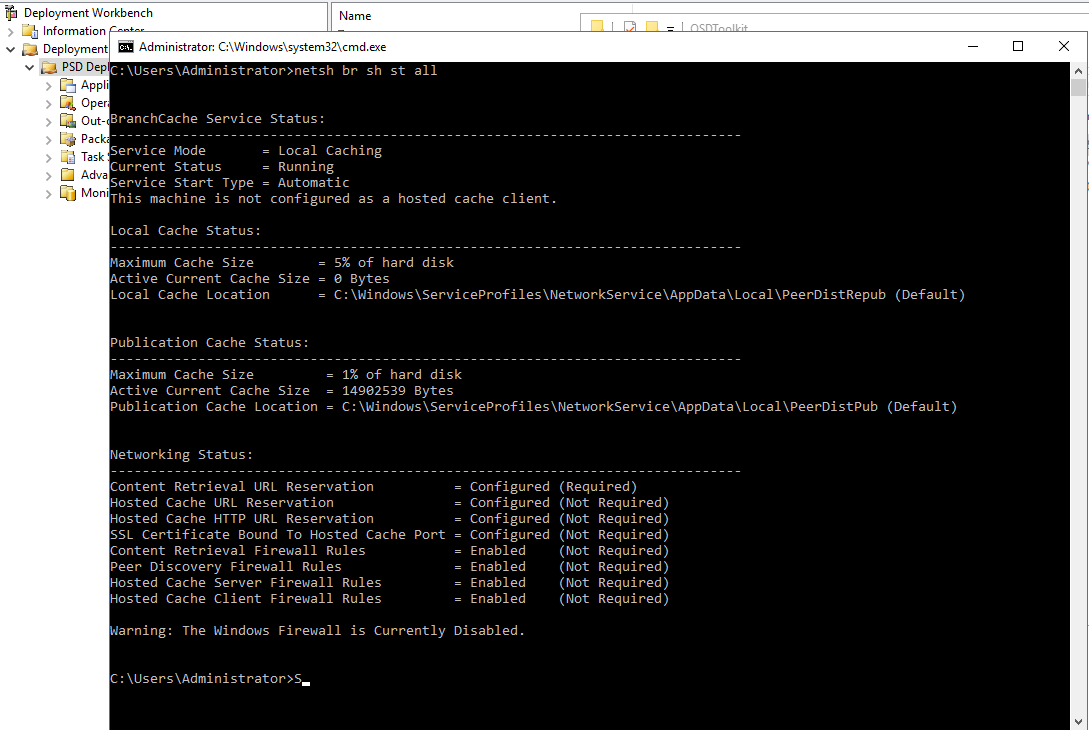Expand the Out-of-Box Drivers tree node
Viewport: 1089px width, 730px height.
(49, 122)
